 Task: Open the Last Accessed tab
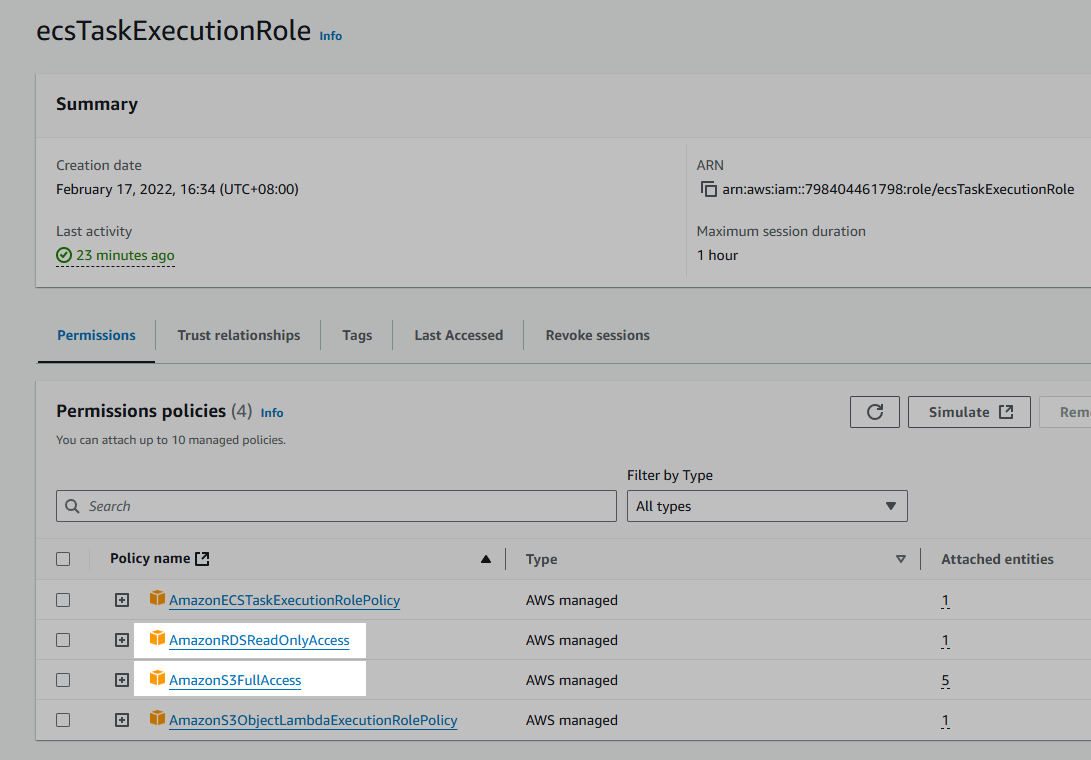click(459, 335)
